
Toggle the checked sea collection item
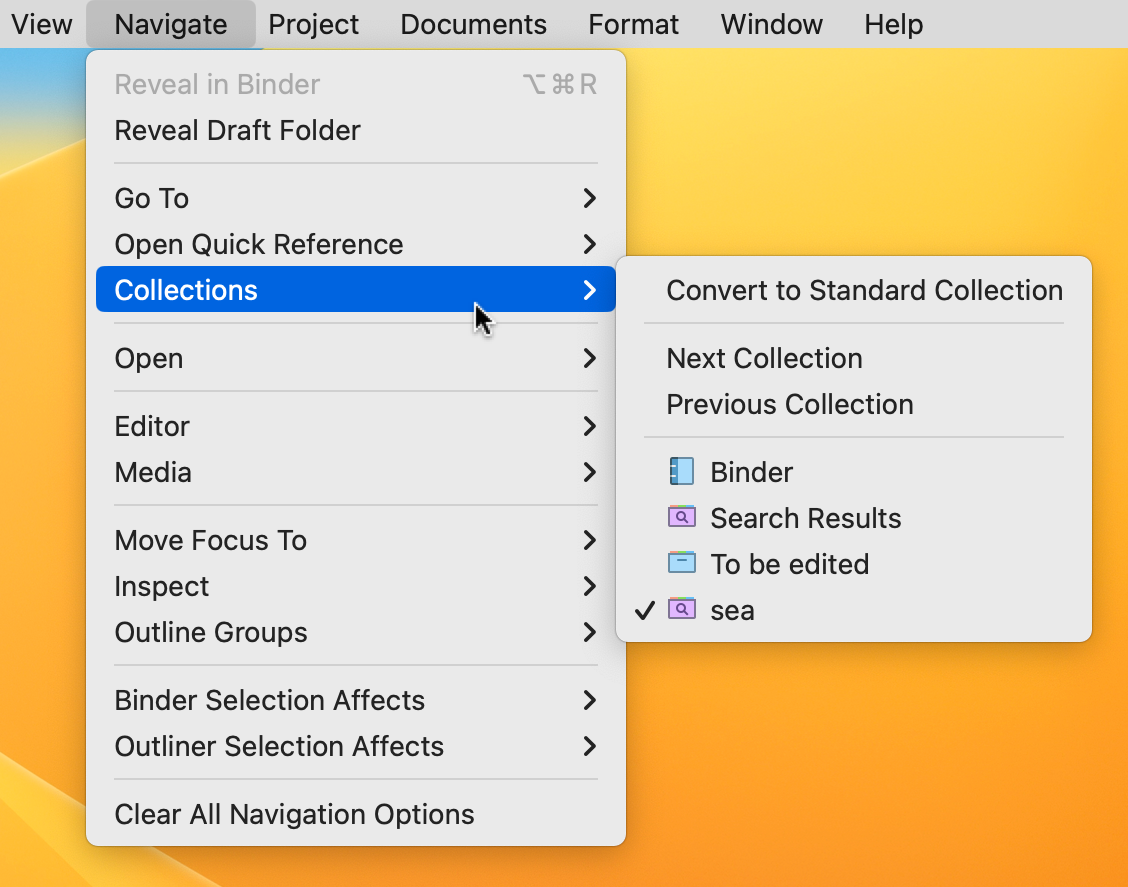[x=732, y=610]
